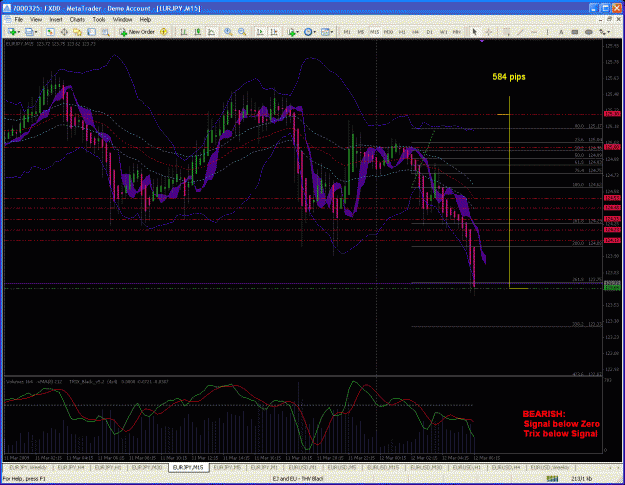Open the Window menu
Viewport: 625px width, 485px height.
point(122,20)
